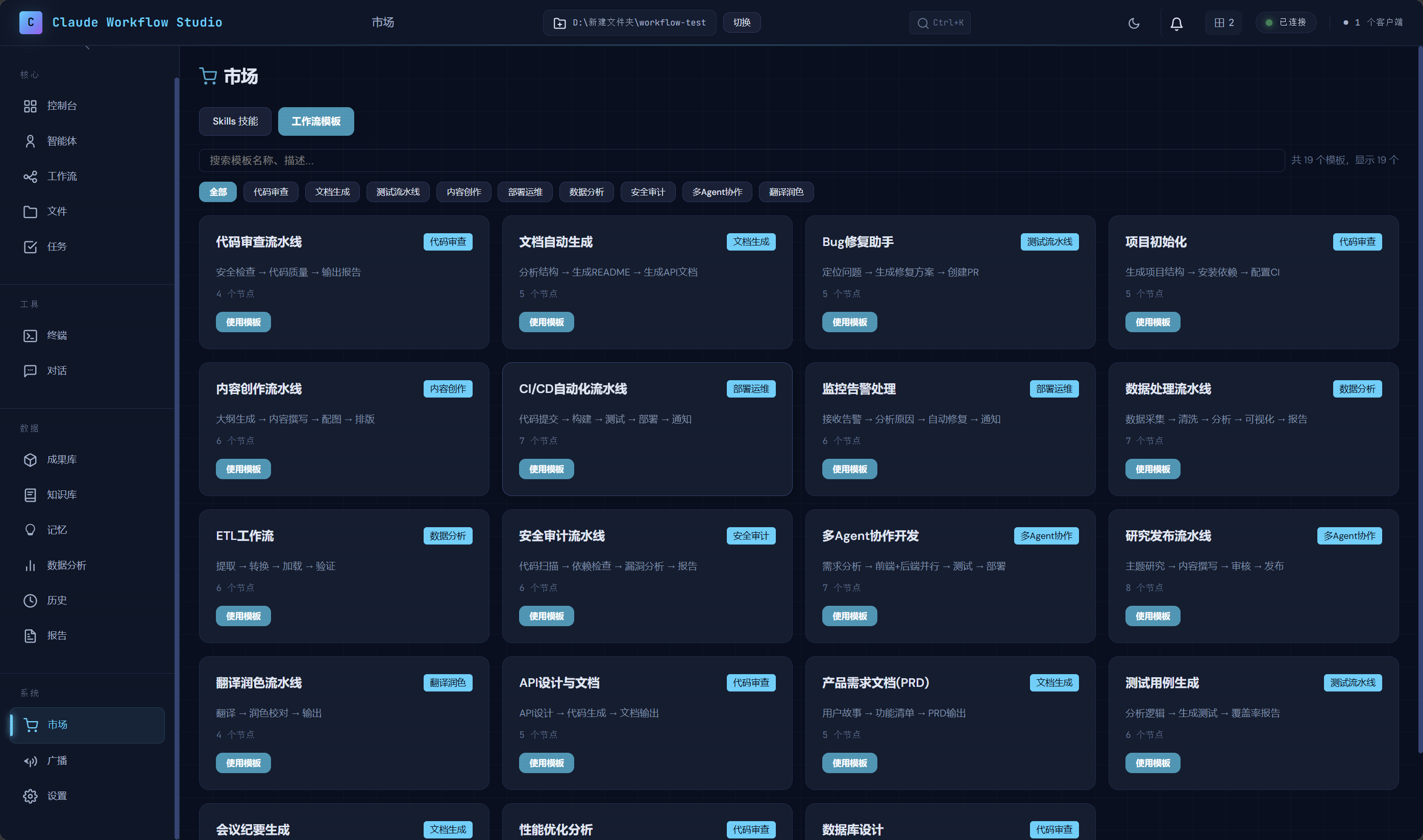This screenshot has height=840, width=1423.
Task: Click the 成果库 cube icon
Action: pyautogui.click(x=30, y=460)
